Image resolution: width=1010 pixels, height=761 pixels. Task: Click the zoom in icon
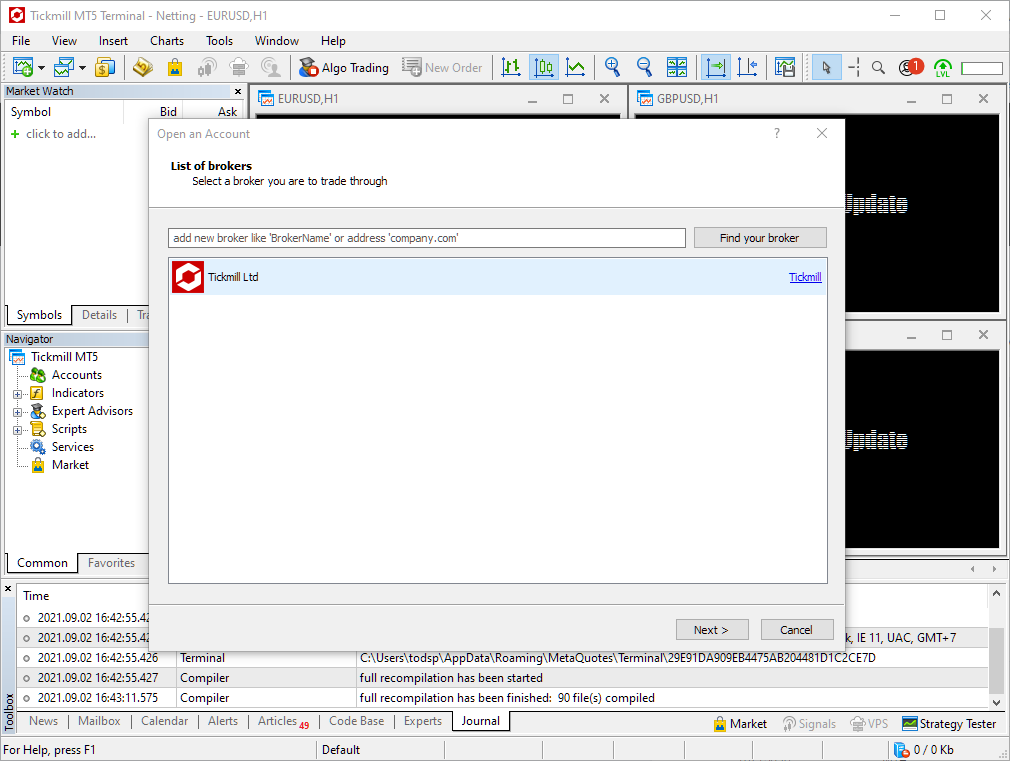(613, 67)
